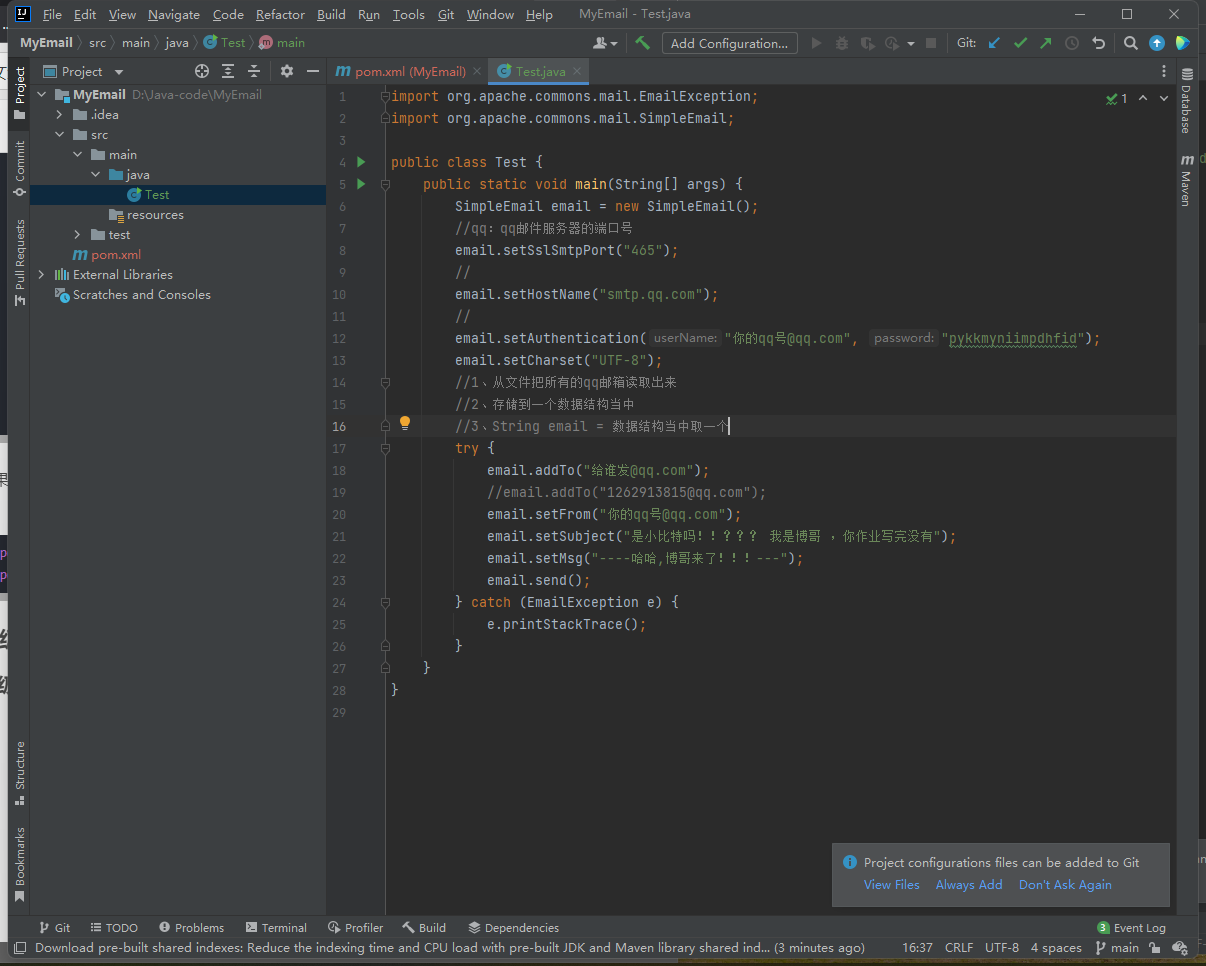Open Search Everywhere magnifier icon
This screenshot has width=1206, height=966.
(1130, 43)
